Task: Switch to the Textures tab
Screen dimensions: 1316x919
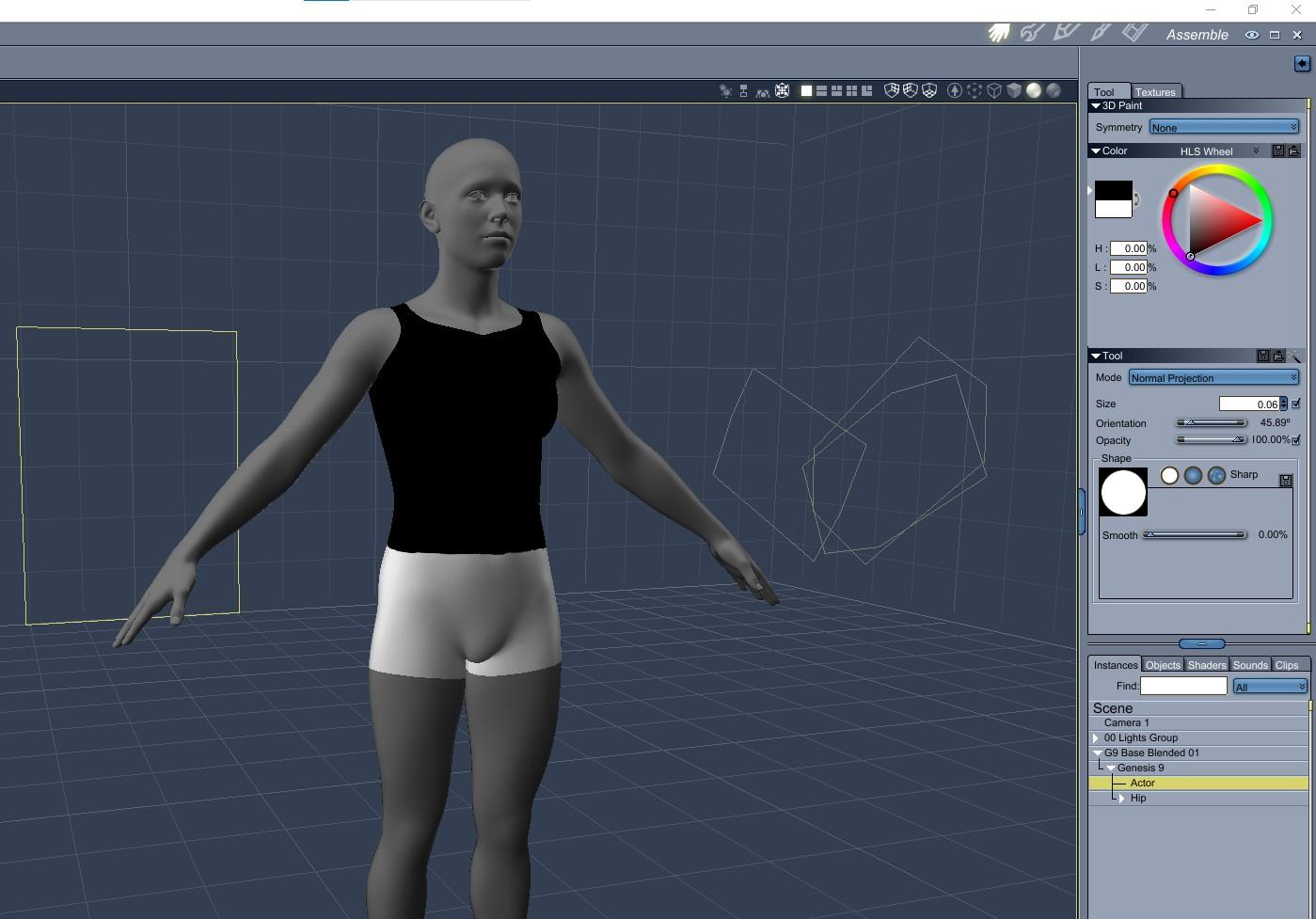Action: (1155, 91)
